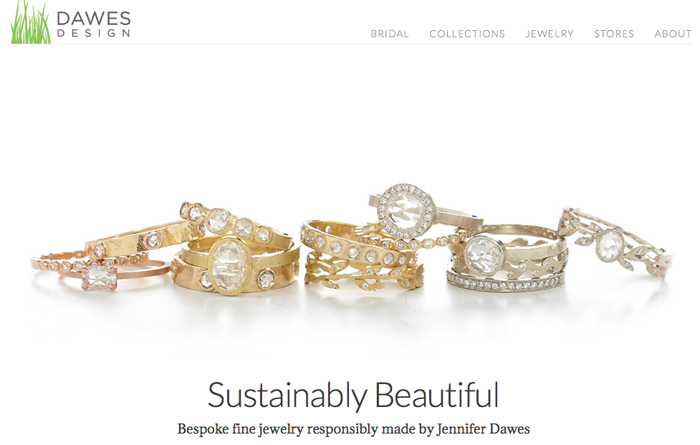700x445 pixels.
Task: Open the BRIDAL menu
Action: pyautogui.click(x=389, y=34)
